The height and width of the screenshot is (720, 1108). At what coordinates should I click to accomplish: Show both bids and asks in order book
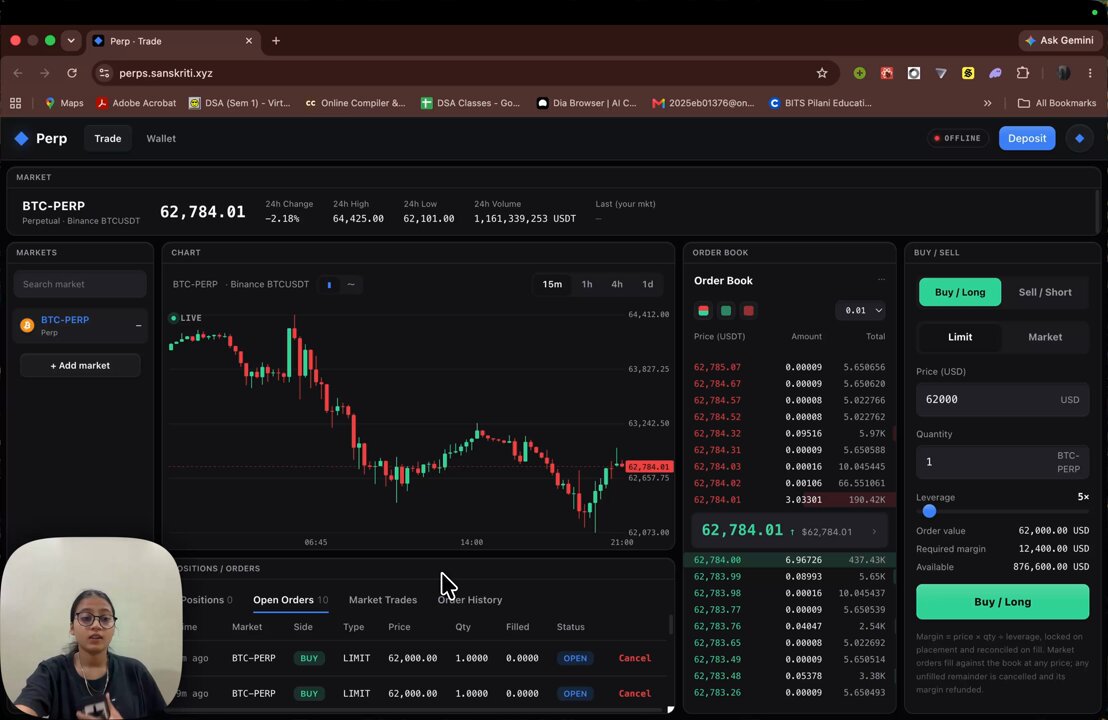click(x=703, y=311)
